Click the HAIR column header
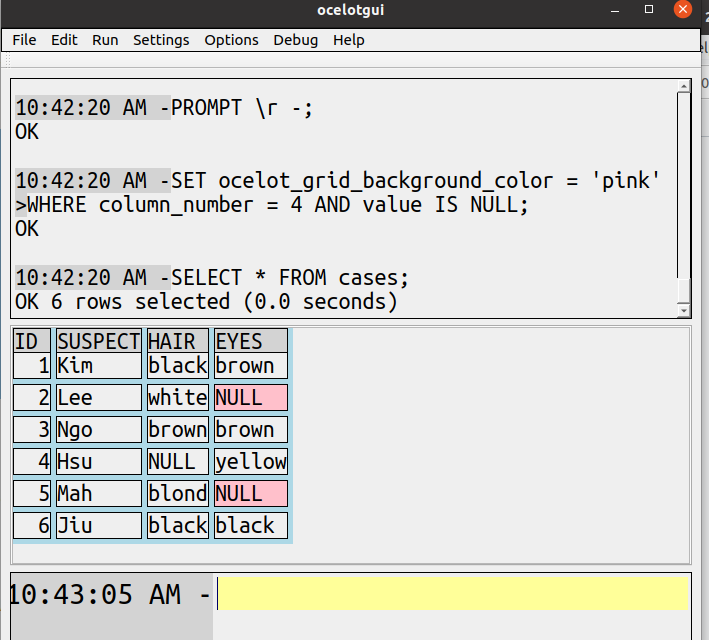Screen dimensions: 709x640 tap(178, 341)
